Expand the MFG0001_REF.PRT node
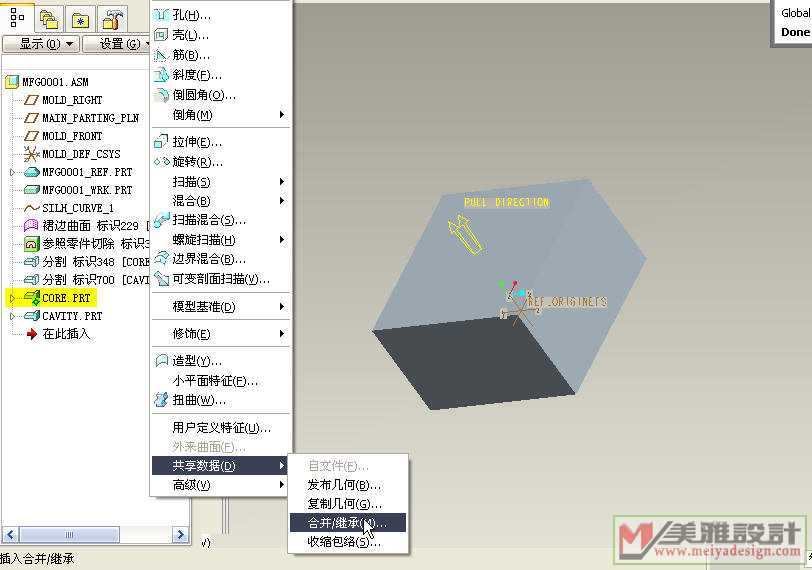 [x=12, y=172]
